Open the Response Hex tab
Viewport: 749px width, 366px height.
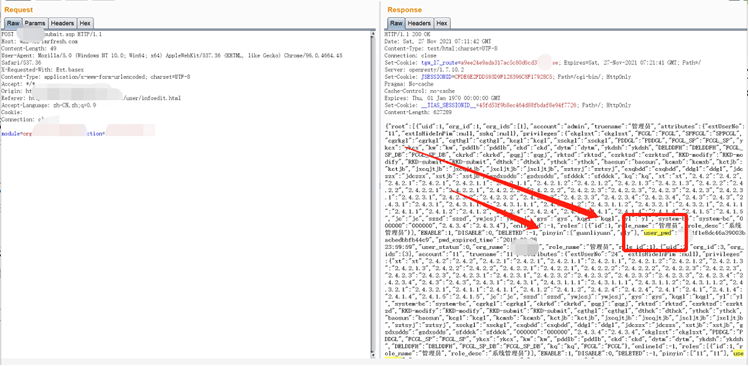tap(442, 23)
